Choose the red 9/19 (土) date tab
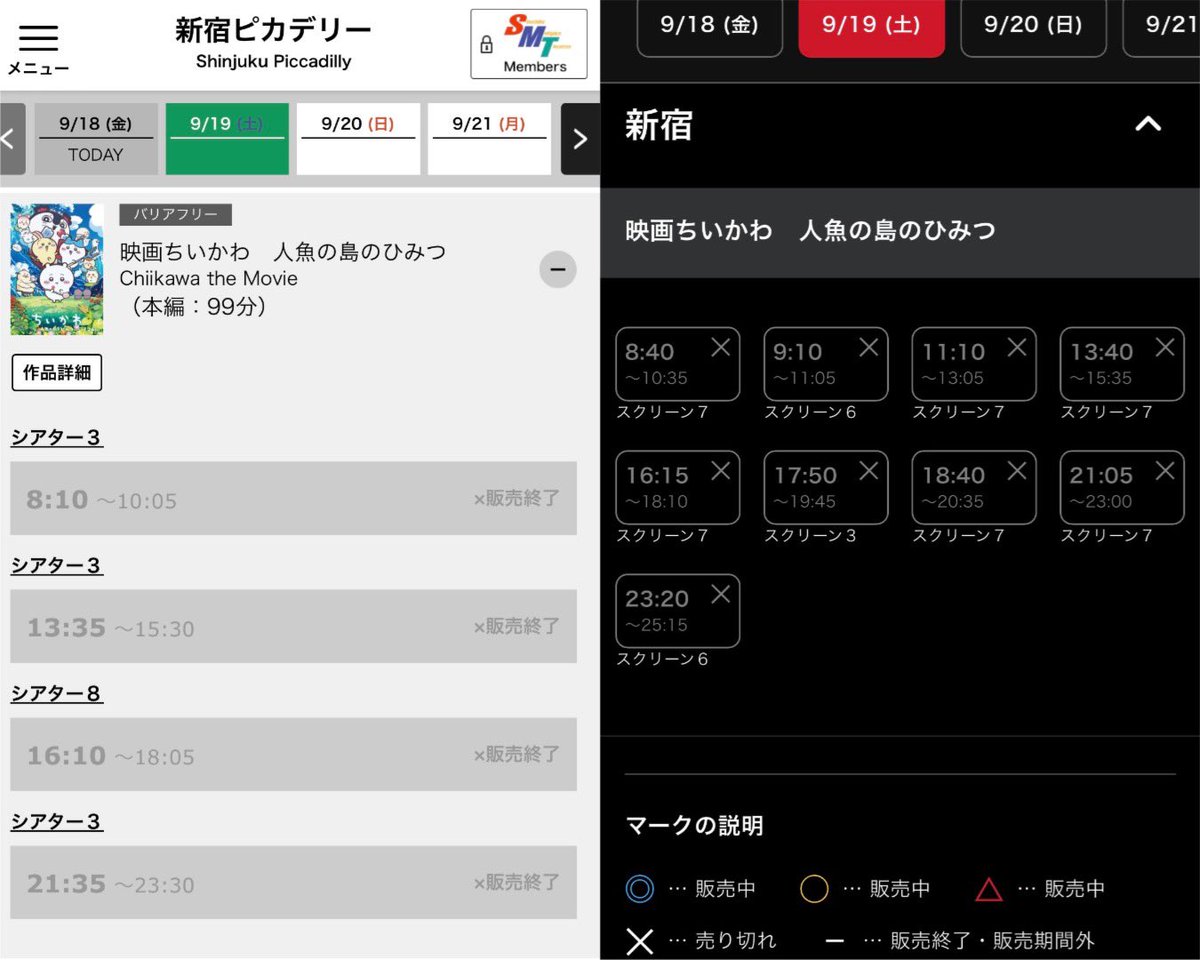Screen dimensions: 1200x960 click(871, 28)
